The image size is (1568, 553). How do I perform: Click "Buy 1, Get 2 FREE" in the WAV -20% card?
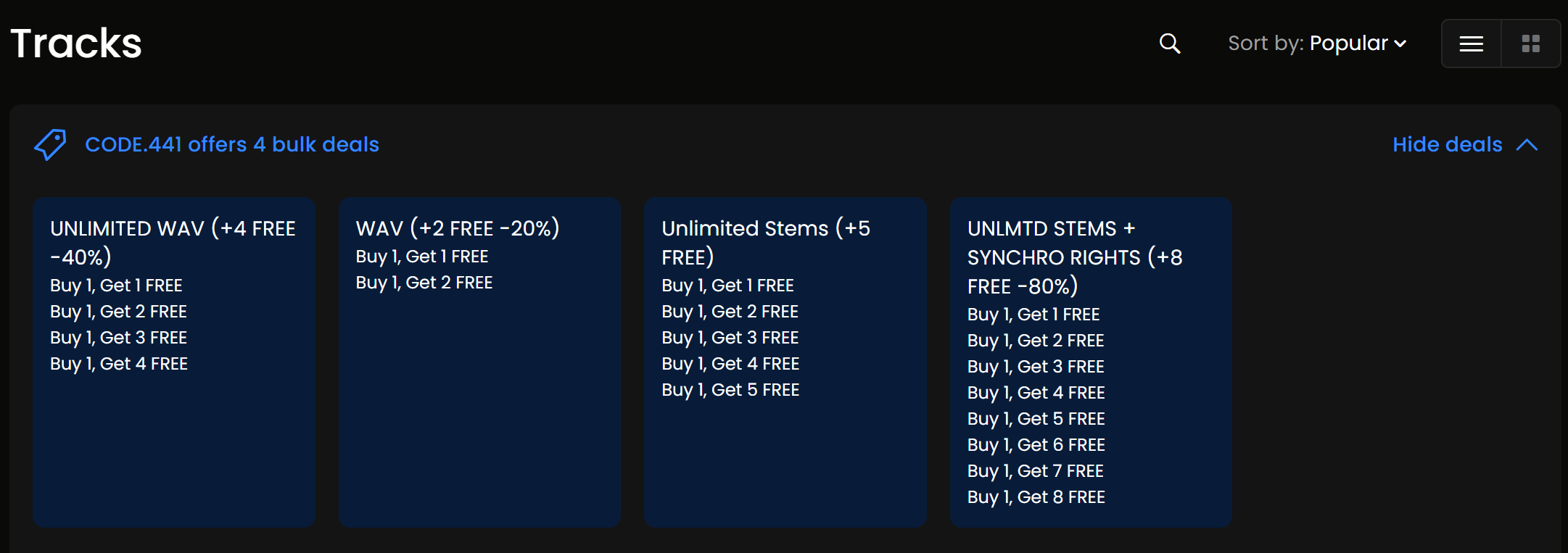point(424,283)
